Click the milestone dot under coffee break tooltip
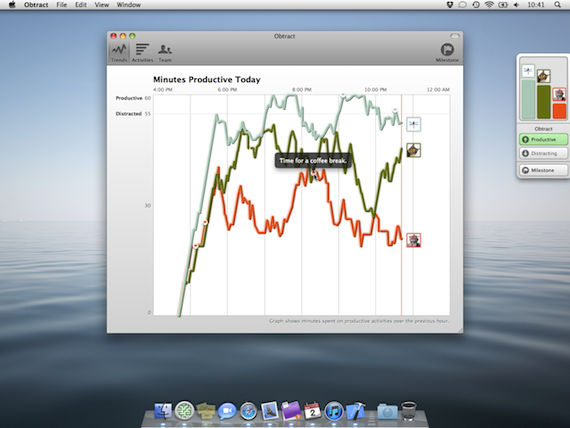The width and height of the screenshot is (570, 428). (314, 173)
